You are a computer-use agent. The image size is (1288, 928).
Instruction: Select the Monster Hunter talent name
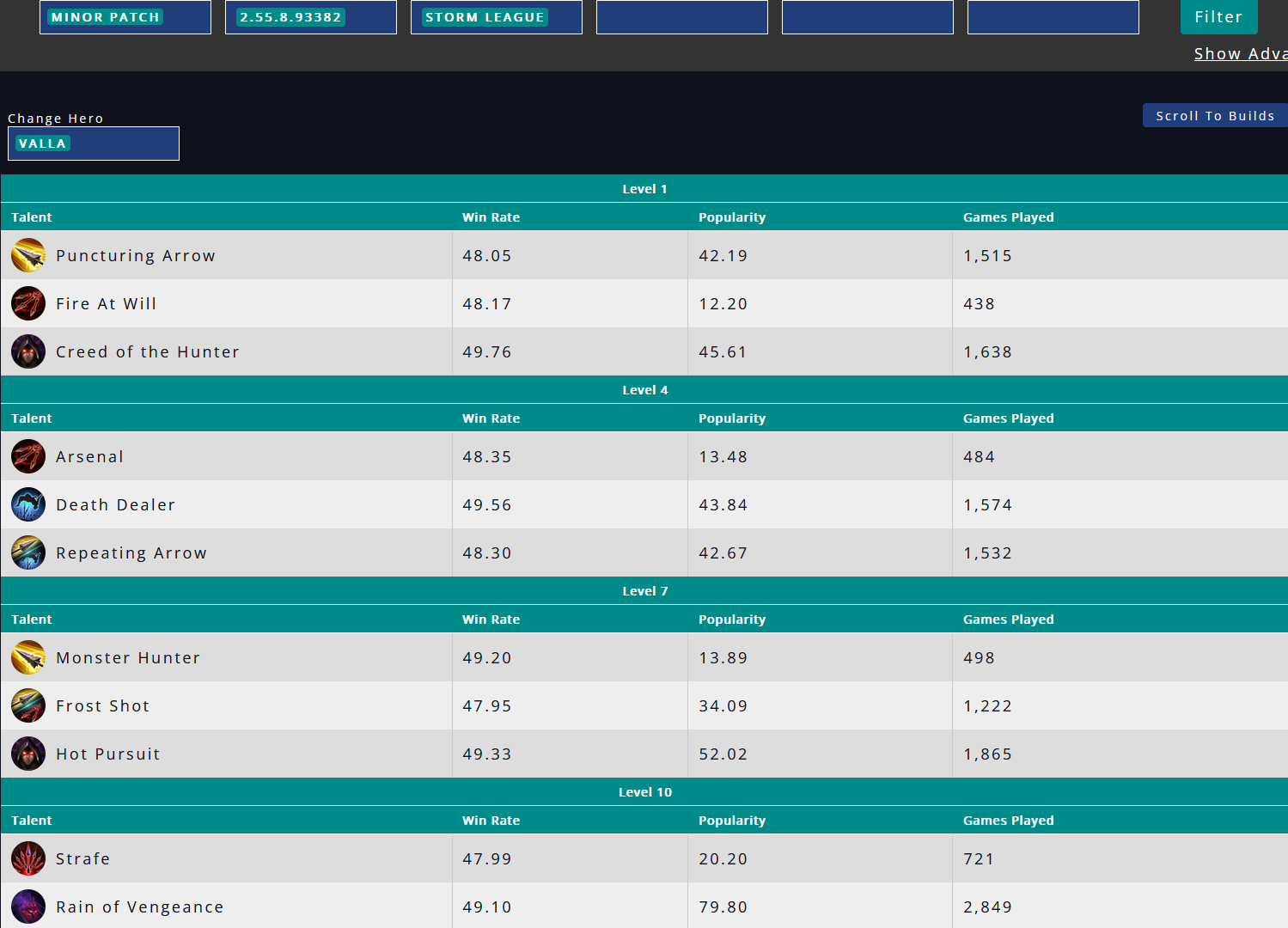[128, 658]
